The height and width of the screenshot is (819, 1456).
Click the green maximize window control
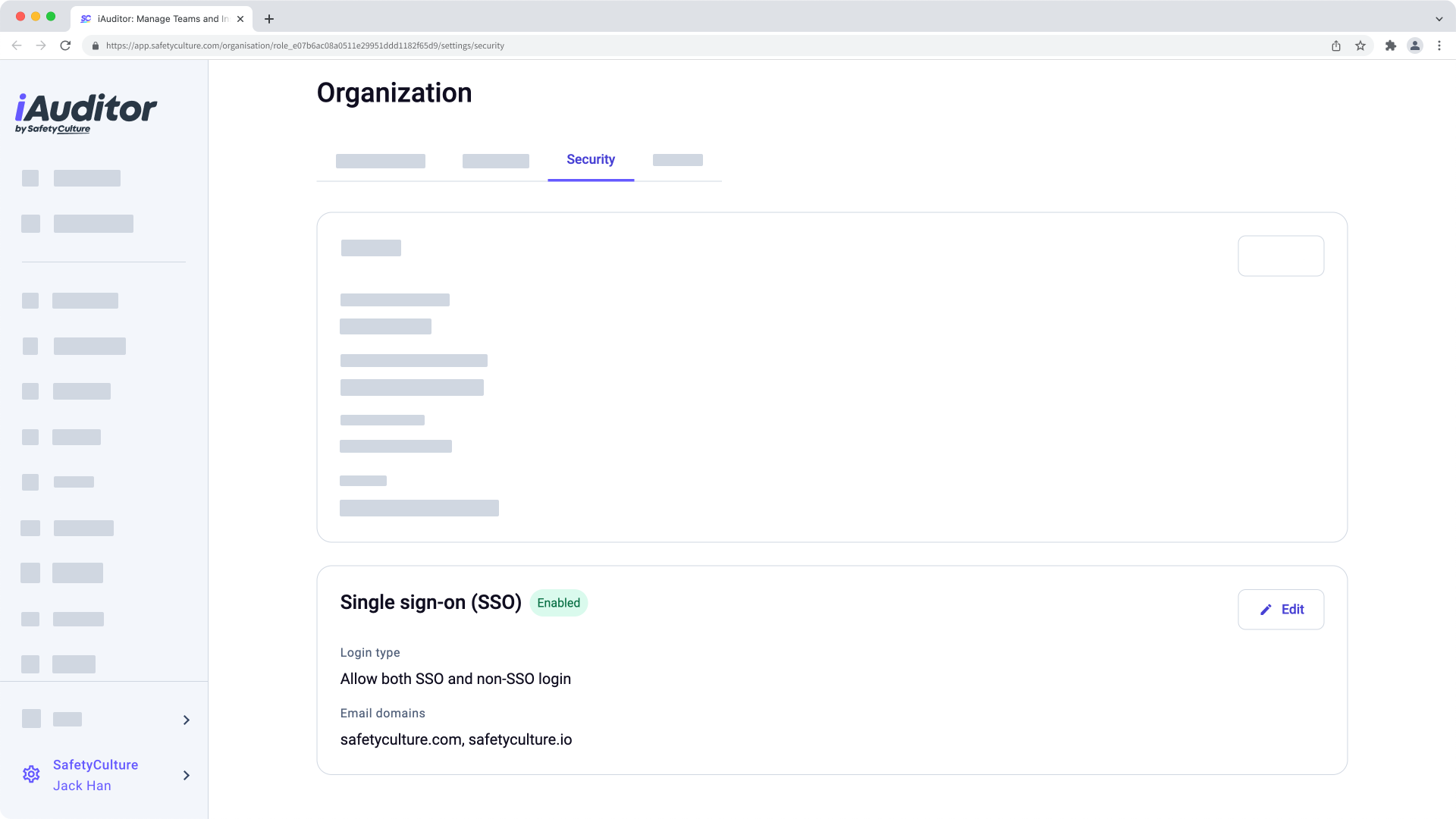tap(52, 16)
